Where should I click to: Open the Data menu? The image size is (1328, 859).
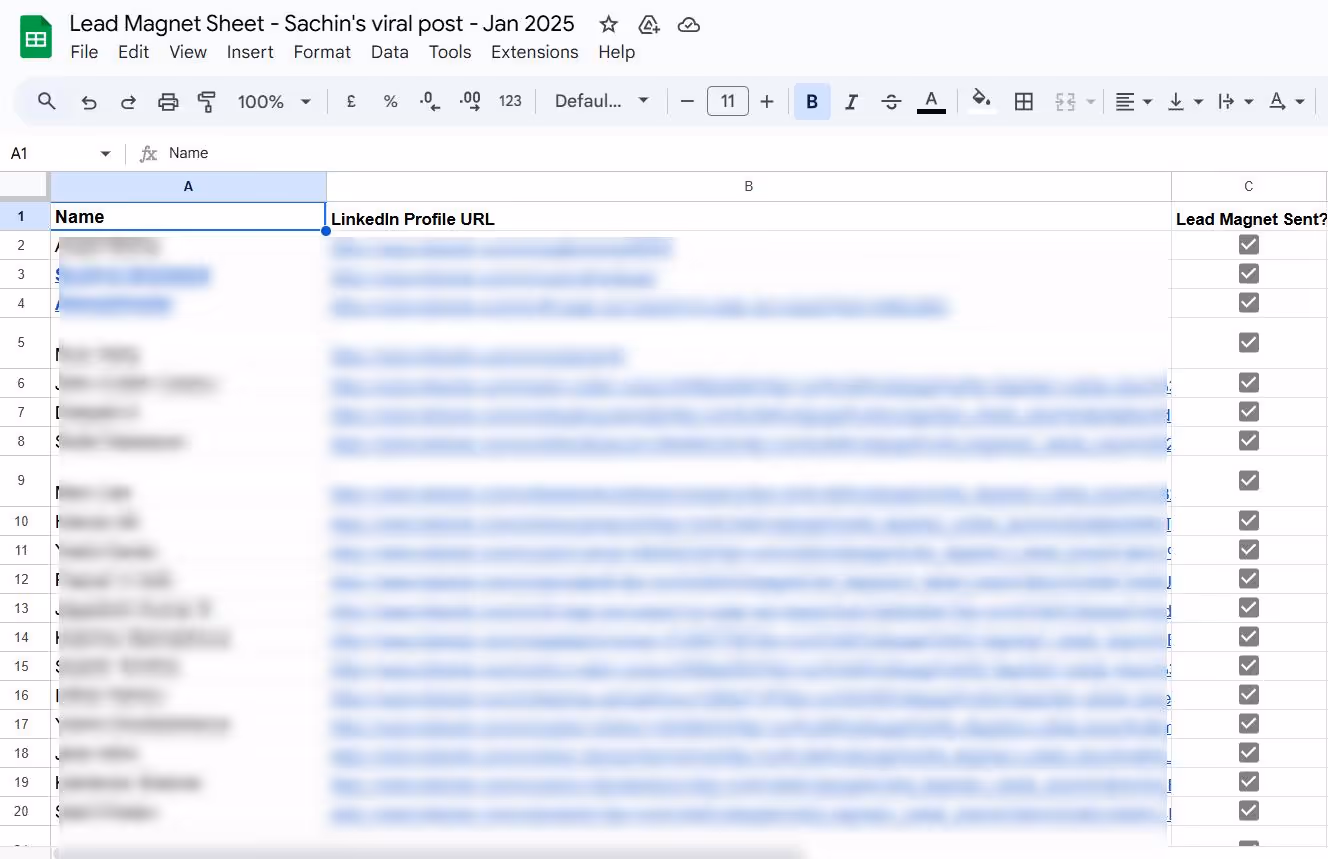389,52
